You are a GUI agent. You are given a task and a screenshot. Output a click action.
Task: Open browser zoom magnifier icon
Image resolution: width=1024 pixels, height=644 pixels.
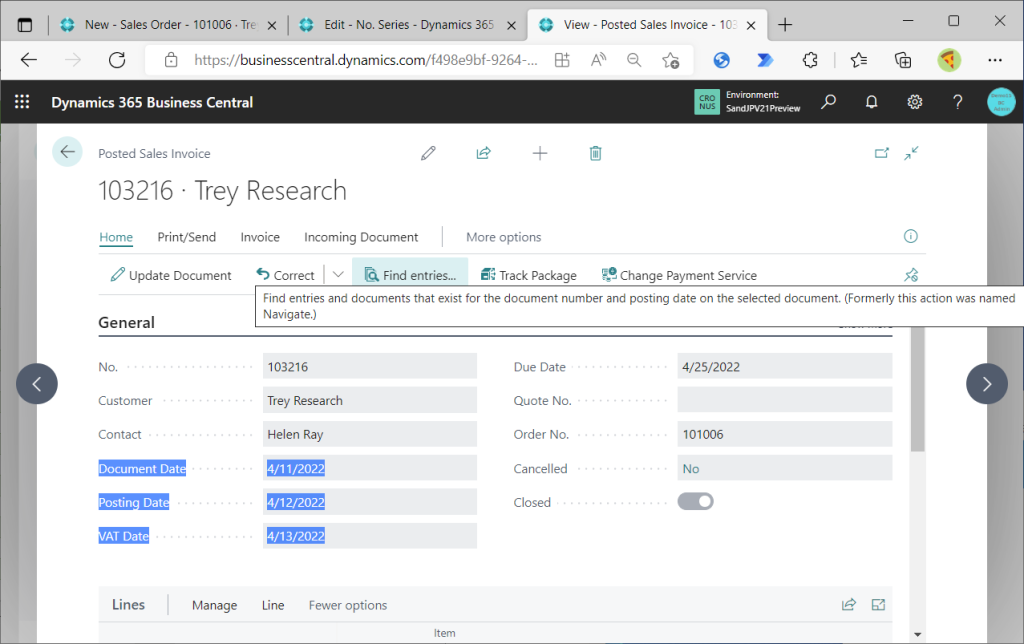pos(633,60)
